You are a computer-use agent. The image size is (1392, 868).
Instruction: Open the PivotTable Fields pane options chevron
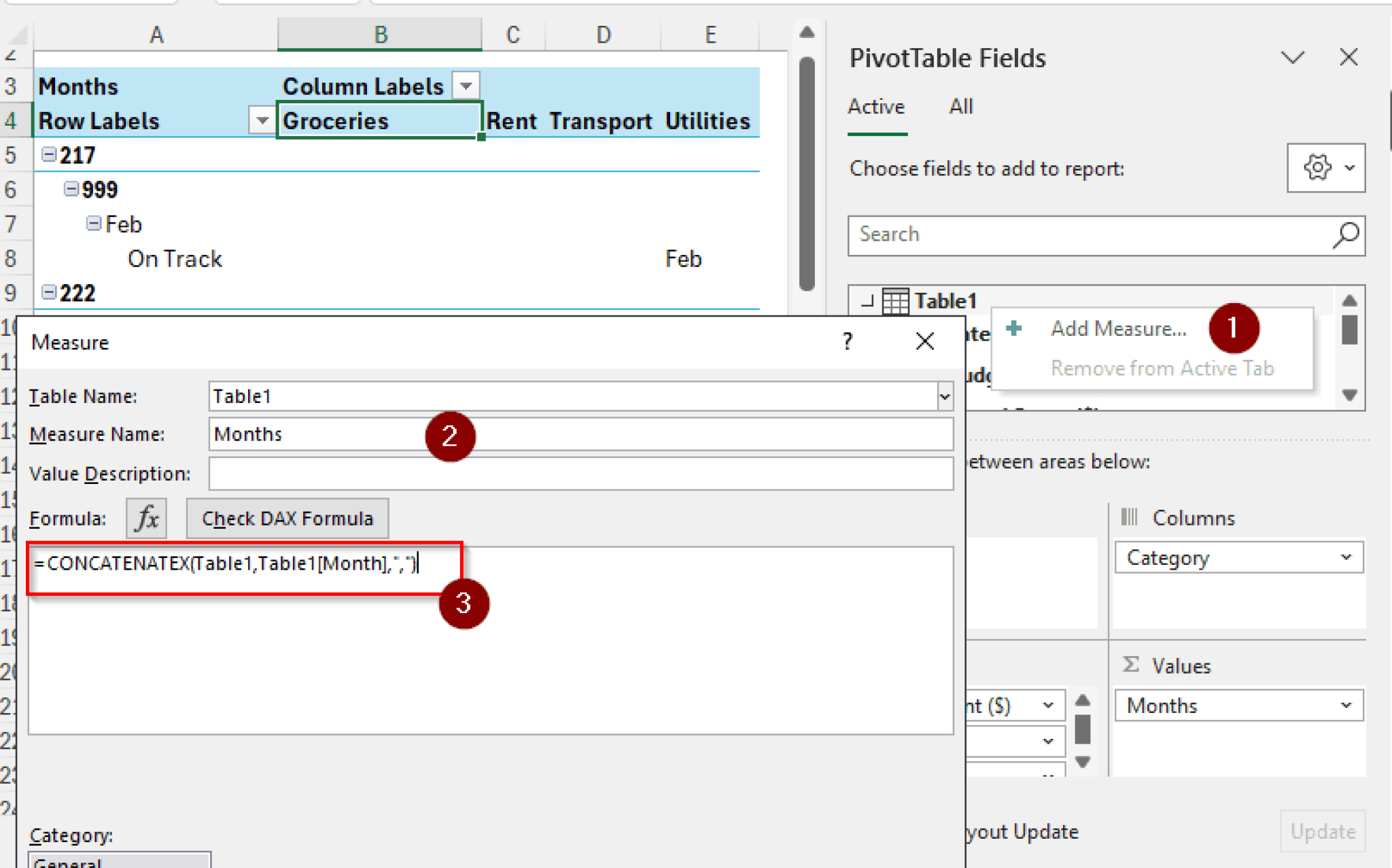click(x=1292, y=58)
